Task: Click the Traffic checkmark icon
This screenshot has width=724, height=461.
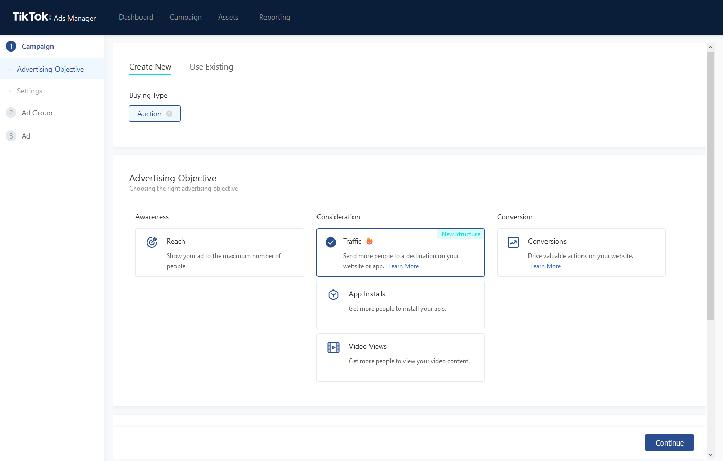Action: pos(332,242)
